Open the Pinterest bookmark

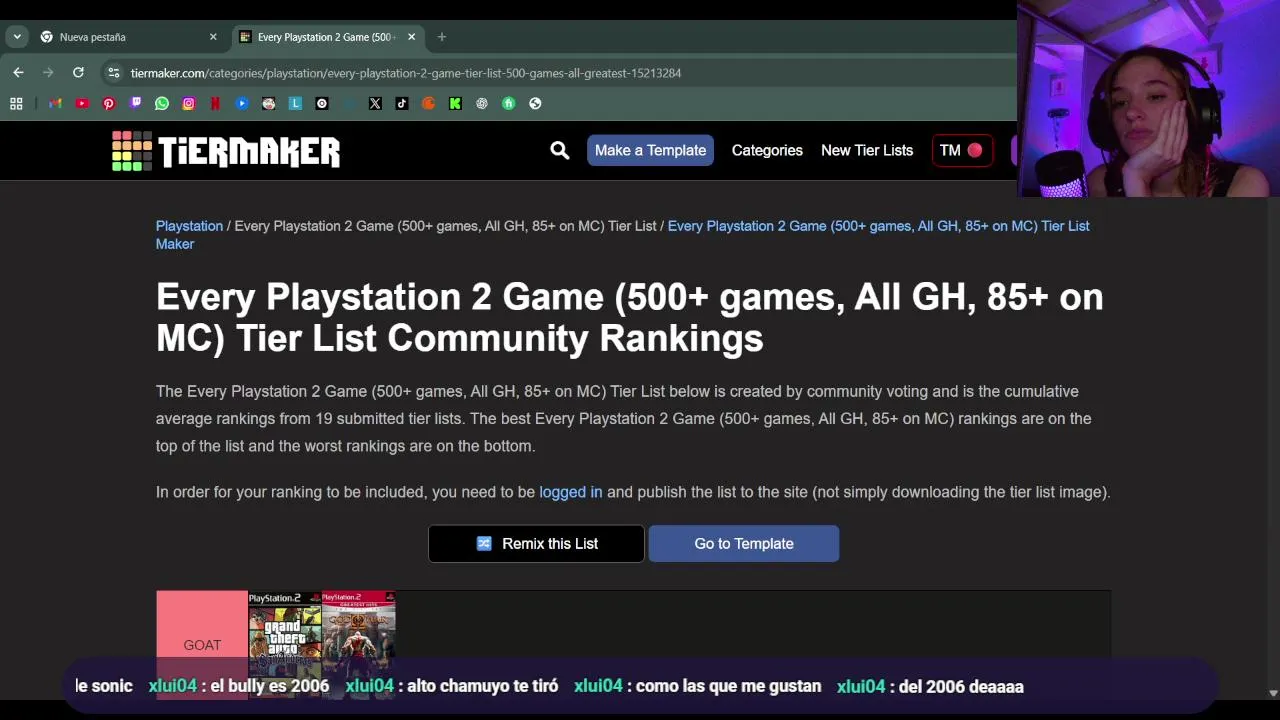(109, 103)
